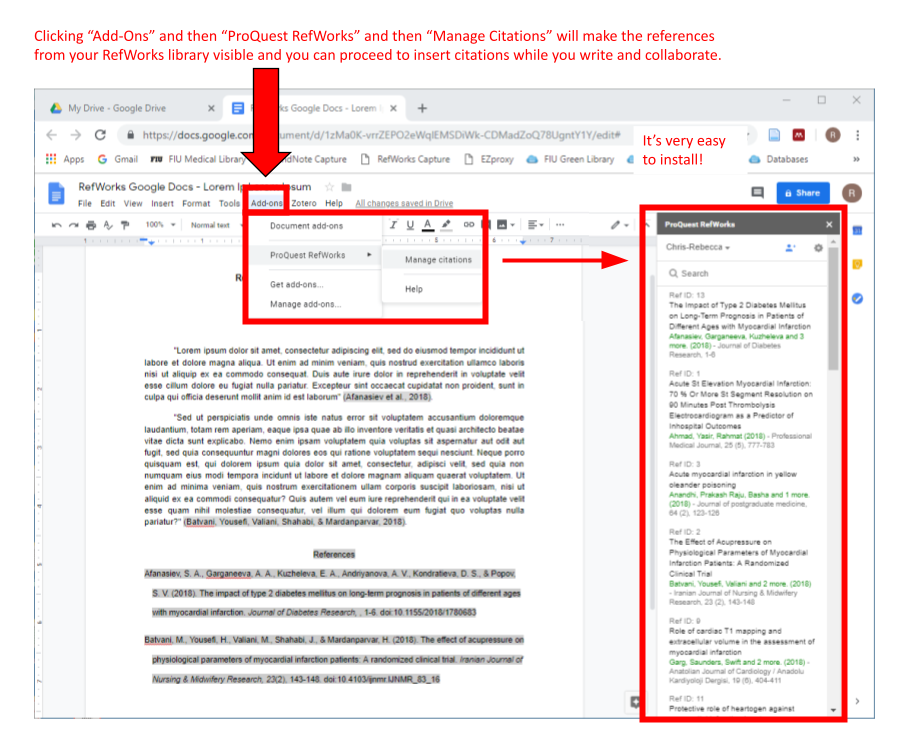The image size is (919, 733).
Task: Star the RefWorks Google Docs document
Action: 329,187
